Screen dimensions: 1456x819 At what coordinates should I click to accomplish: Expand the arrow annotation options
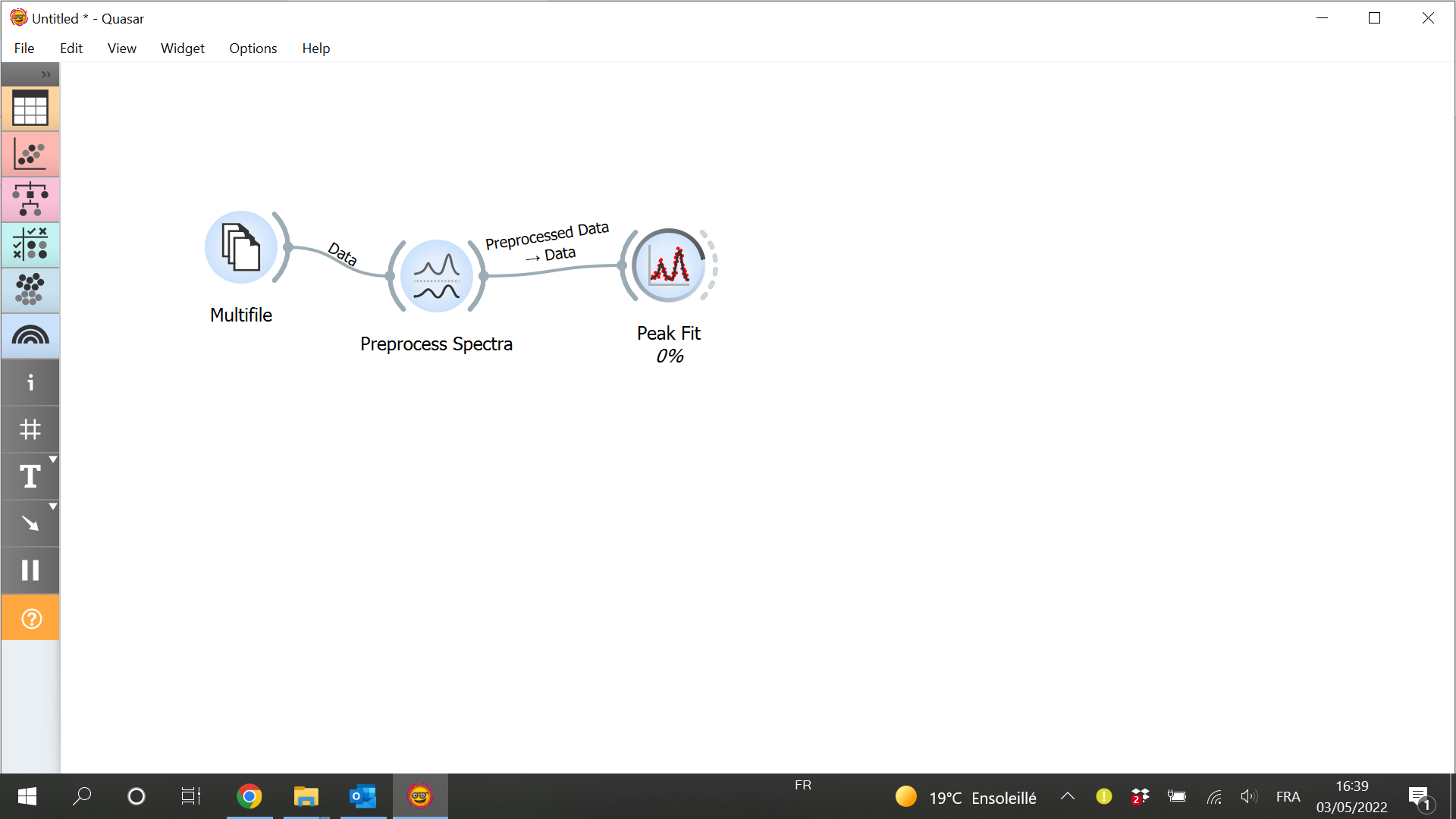53,506
